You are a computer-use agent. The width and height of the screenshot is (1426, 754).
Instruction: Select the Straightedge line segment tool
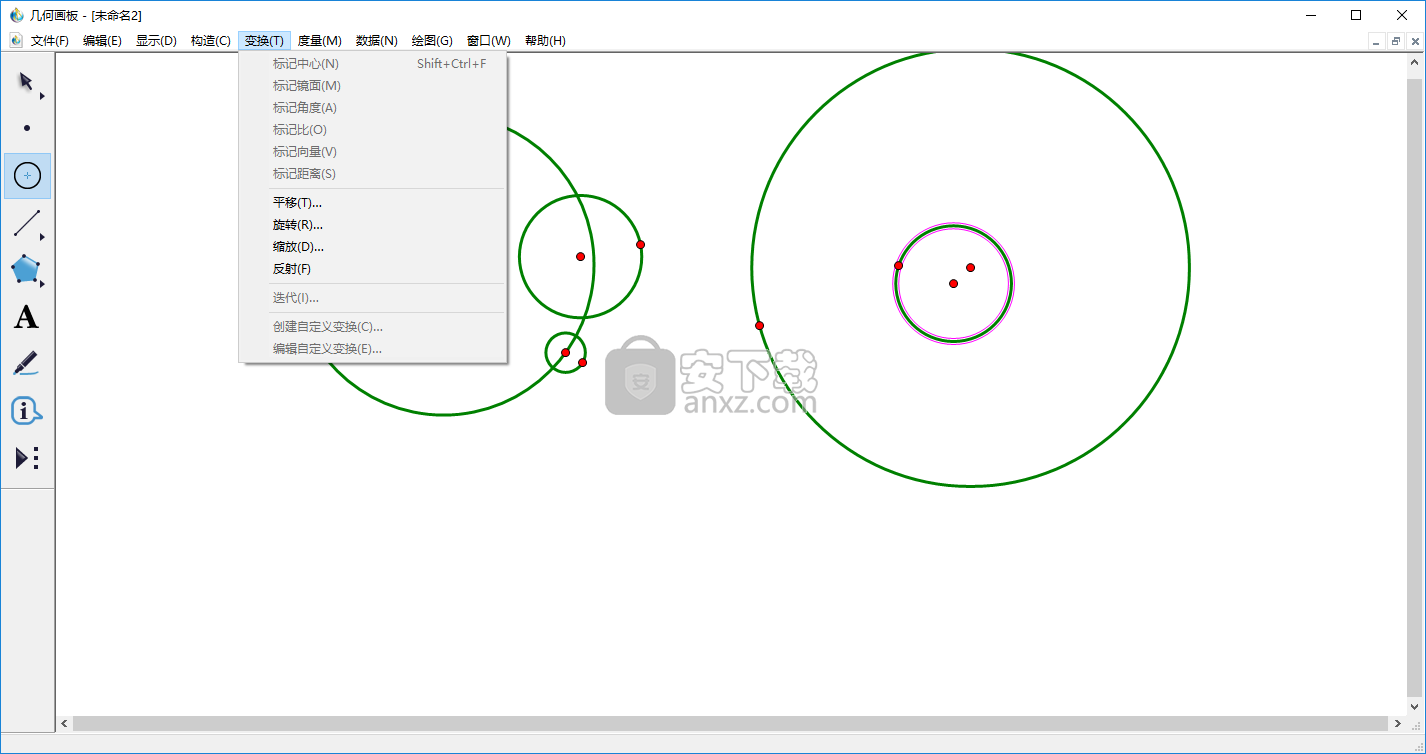pyautogui.click(x=27, y=223)
